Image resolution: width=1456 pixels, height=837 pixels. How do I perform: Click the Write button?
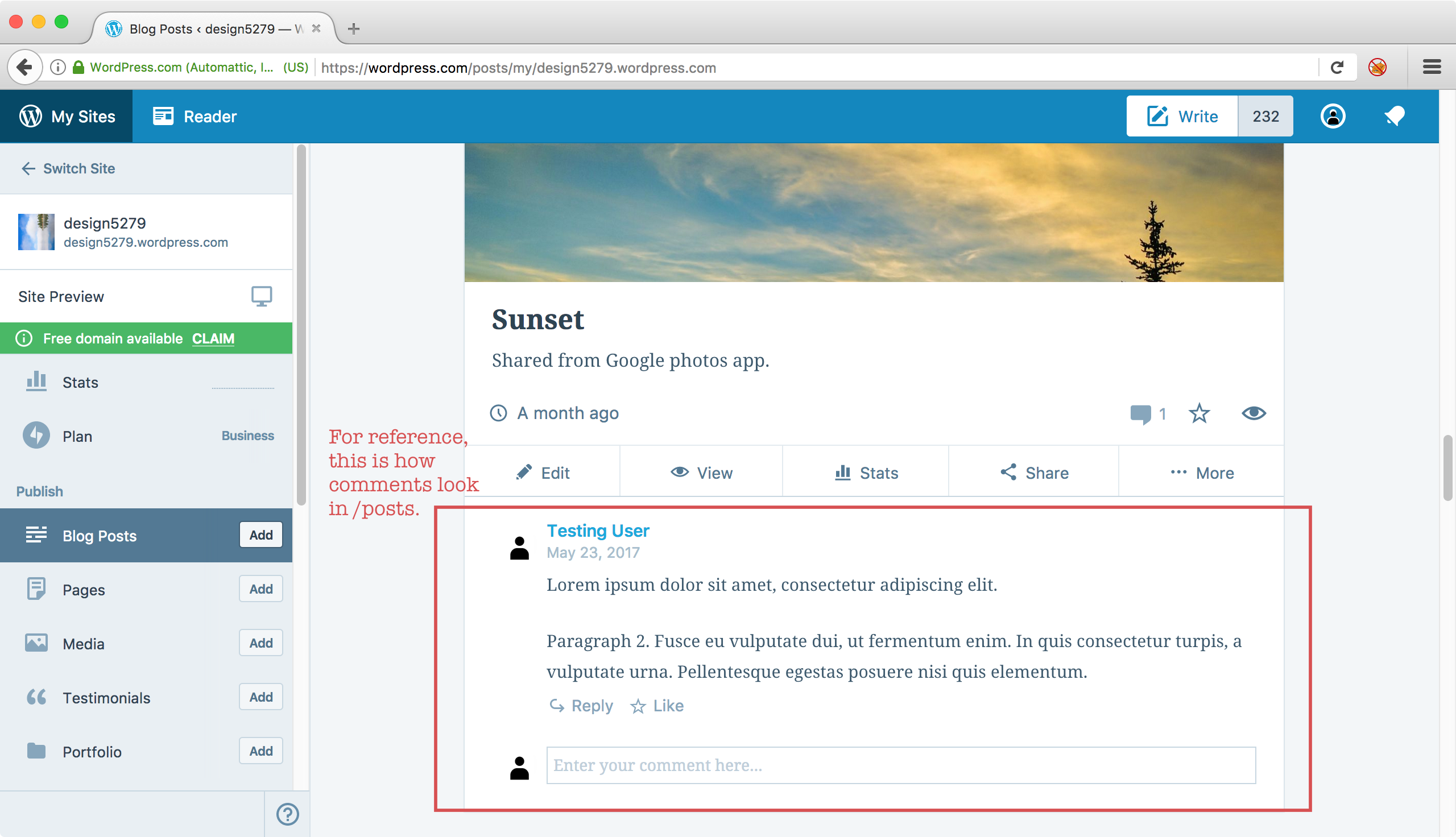1182,116
